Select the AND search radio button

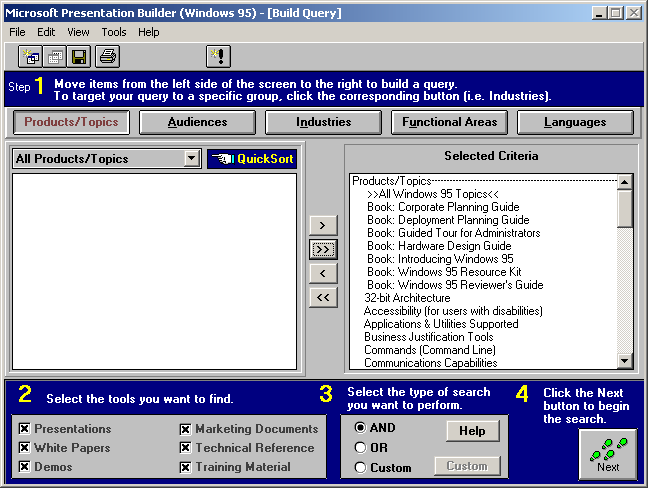tap(360, 427)
